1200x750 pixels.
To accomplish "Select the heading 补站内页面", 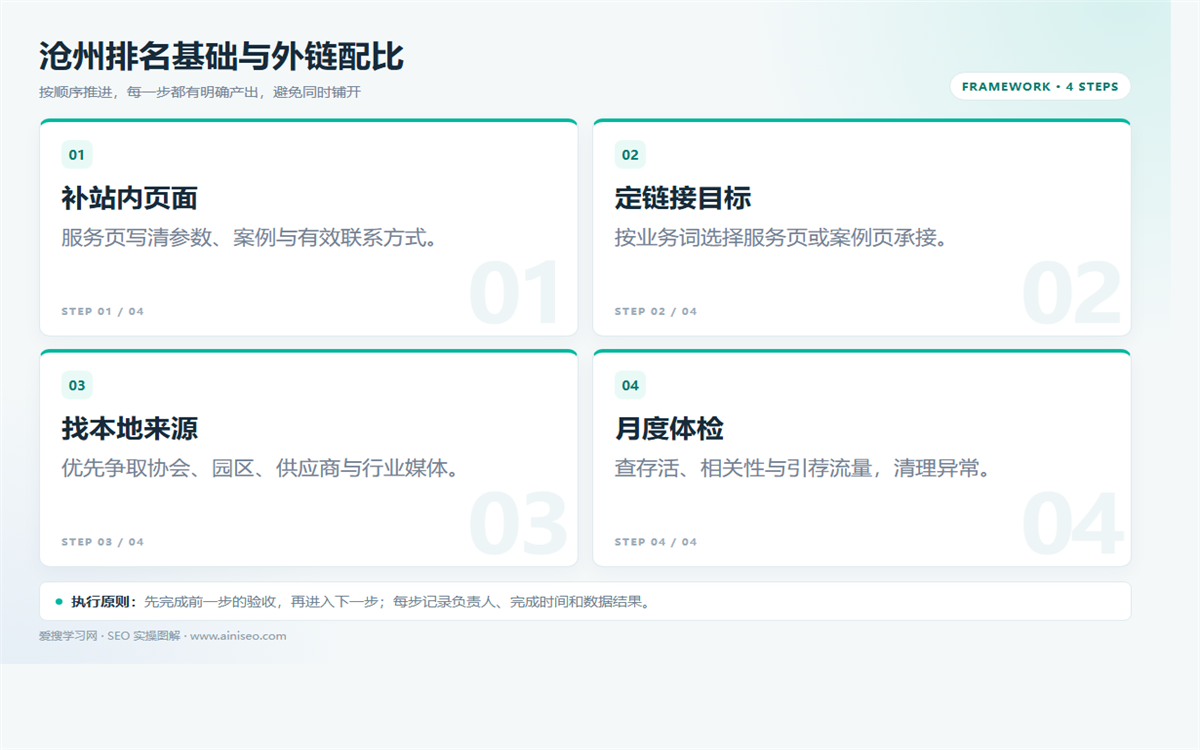I will pos(130,198).
